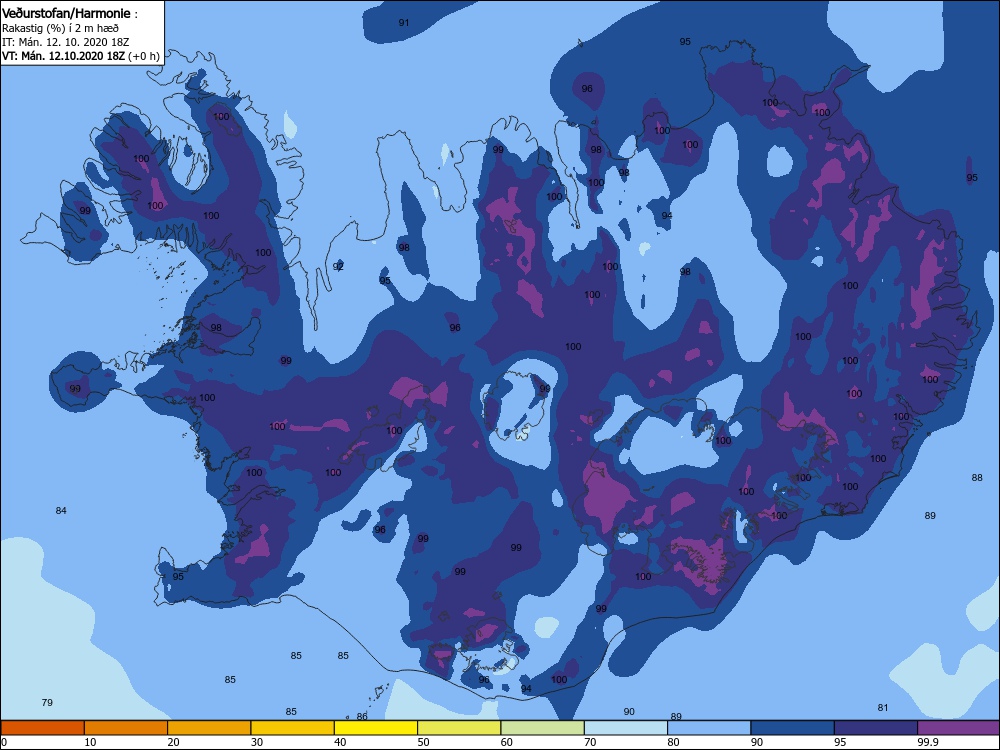Click the legend tick label 0

pyautogui.click(x=4, y=742)
